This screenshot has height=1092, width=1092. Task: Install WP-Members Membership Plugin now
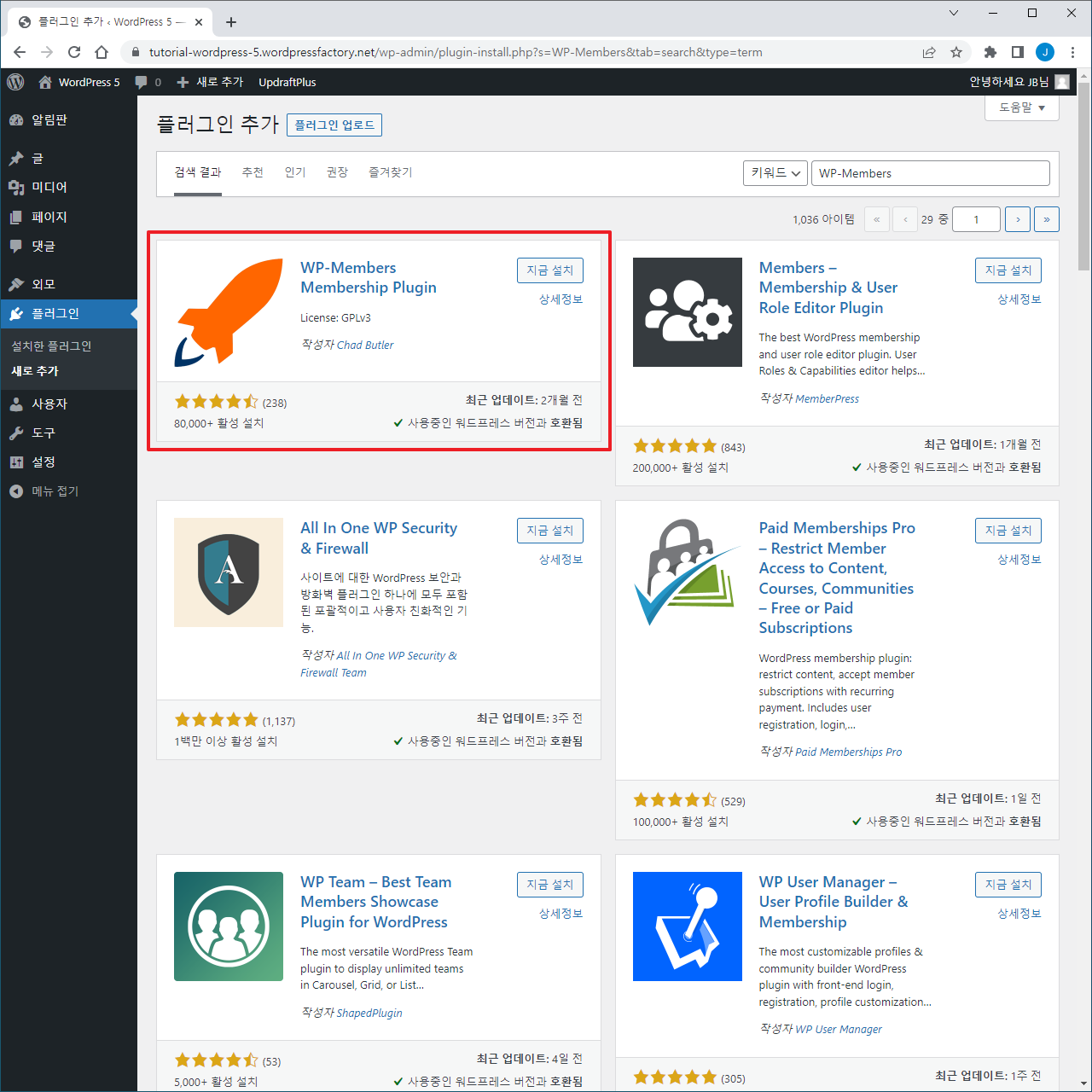coord(550,270)
